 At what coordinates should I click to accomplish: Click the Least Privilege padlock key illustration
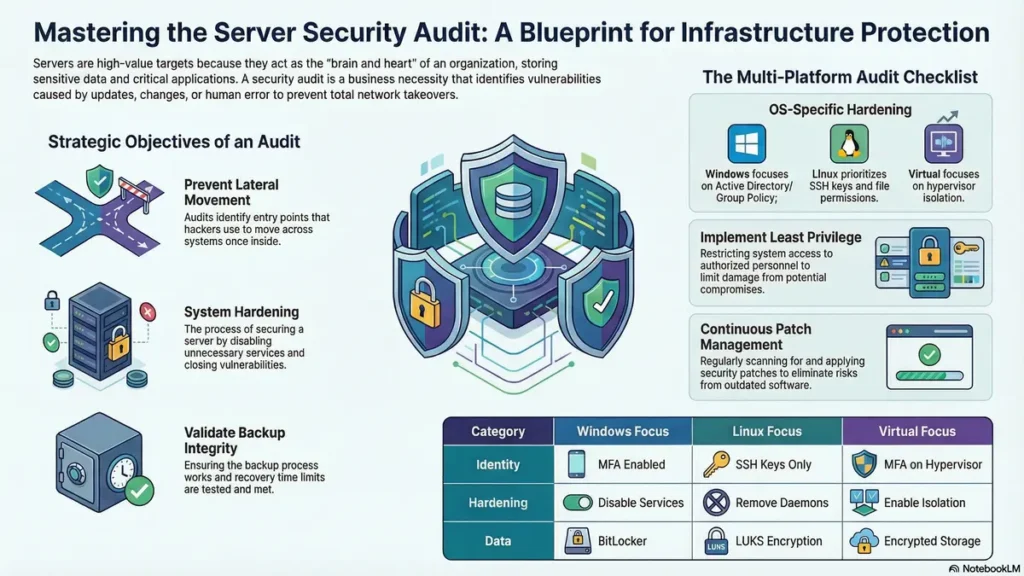coord(929,263)
